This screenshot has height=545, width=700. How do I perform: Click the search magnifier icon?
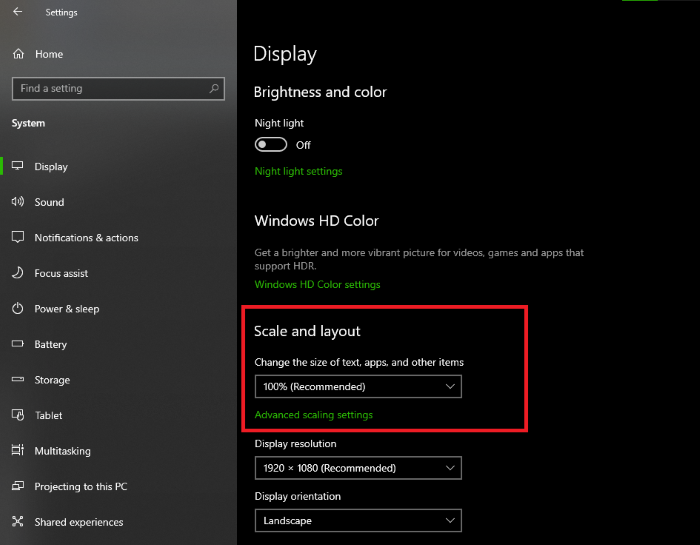(x=214, y=88)
